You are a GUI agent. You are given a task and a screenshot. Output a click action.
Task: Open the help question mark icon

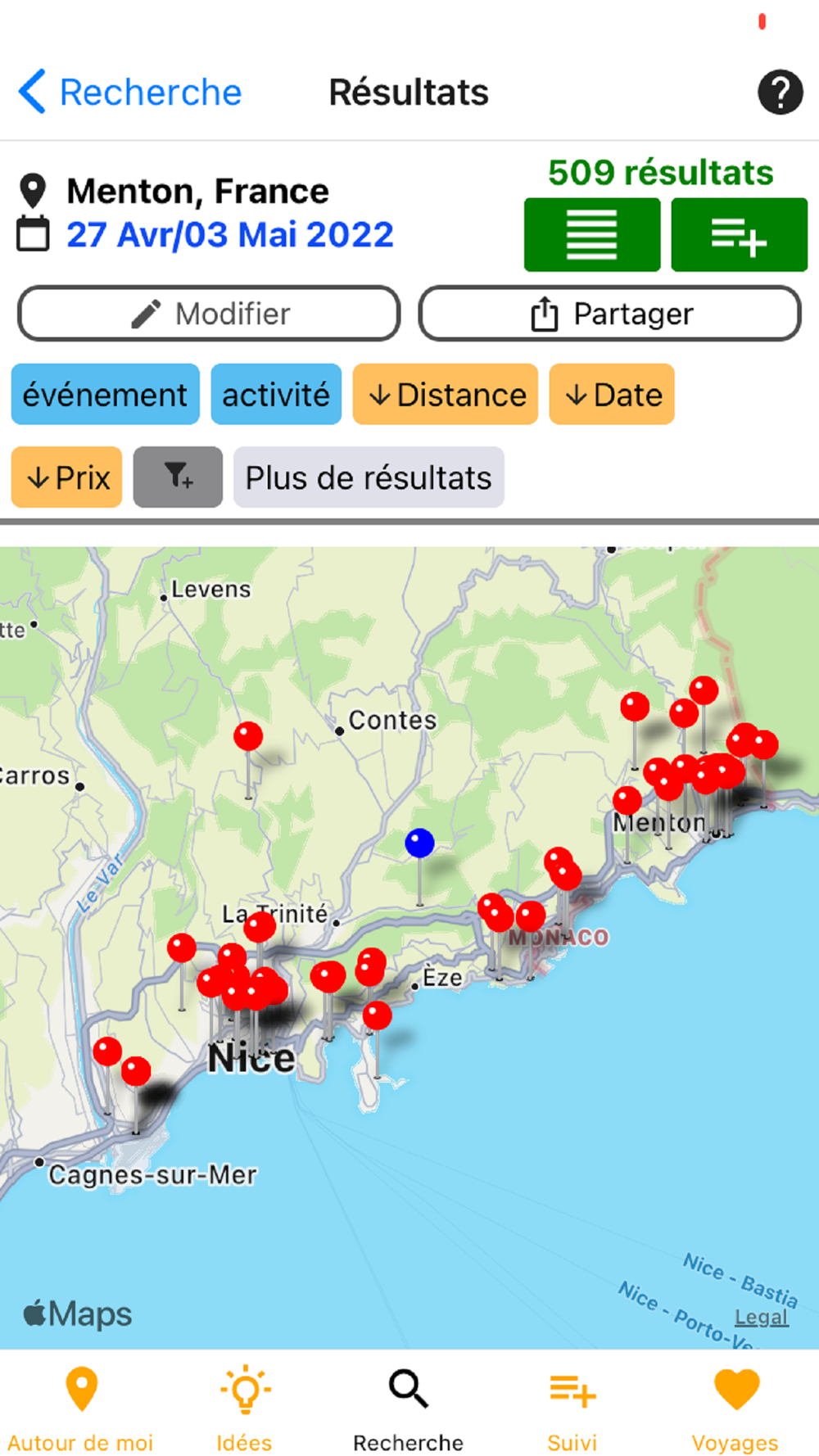tap(780, 92)
